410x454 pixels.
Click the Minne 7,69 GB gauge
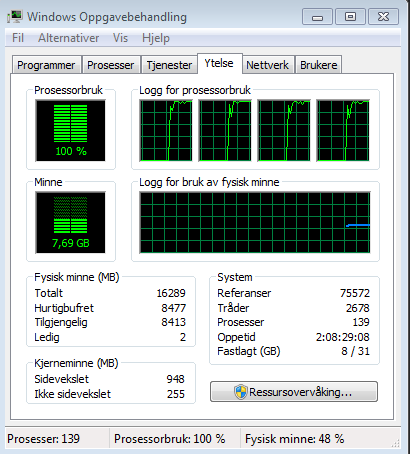click(70, 222)
